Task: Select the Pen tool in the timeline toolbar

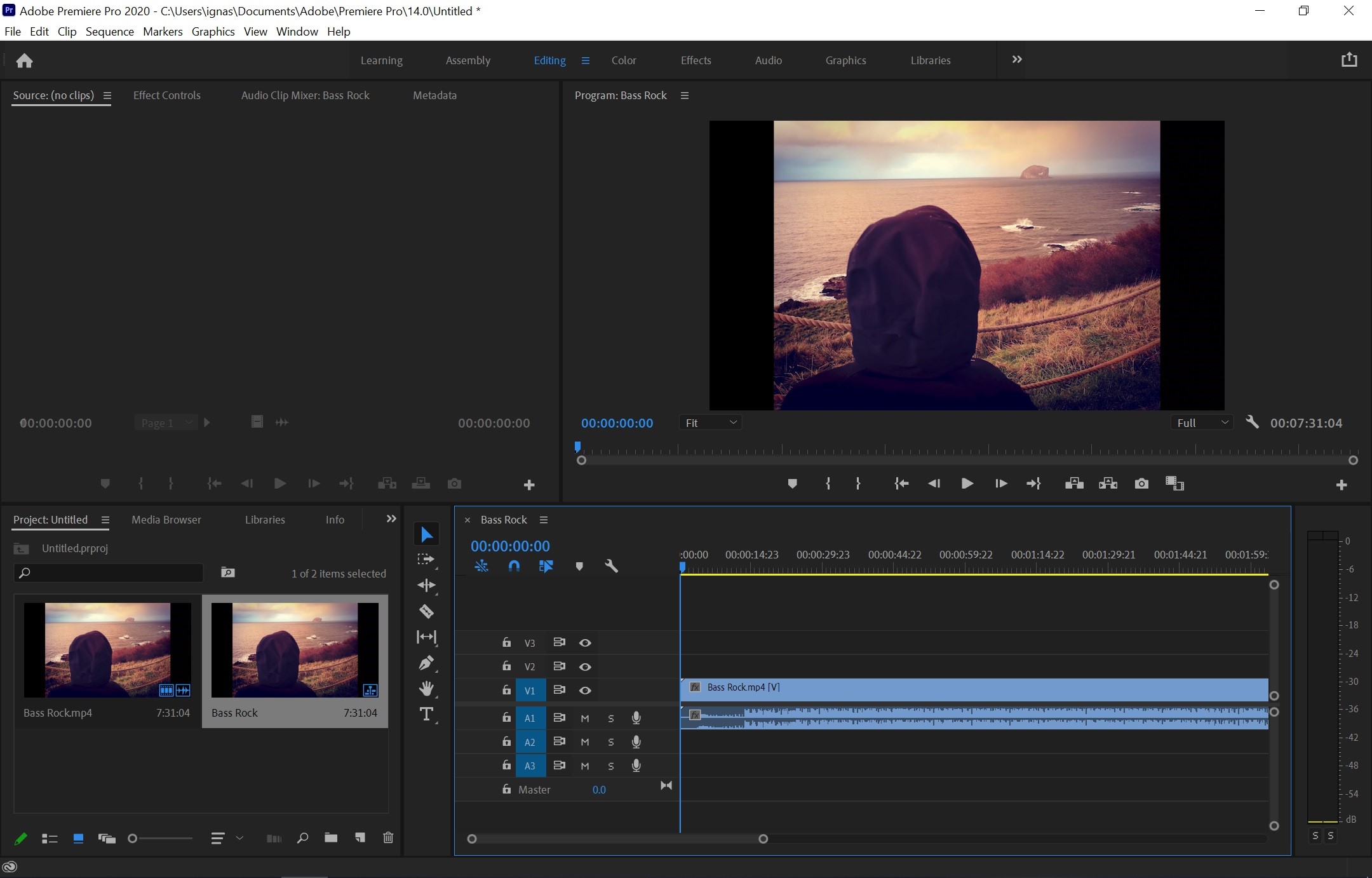Action: point(427,663)
